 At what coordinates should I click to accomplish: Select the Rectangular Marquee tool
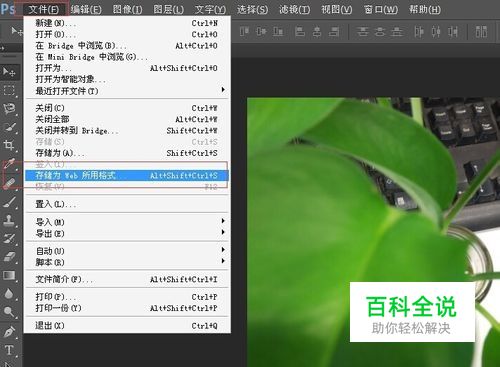9,90
